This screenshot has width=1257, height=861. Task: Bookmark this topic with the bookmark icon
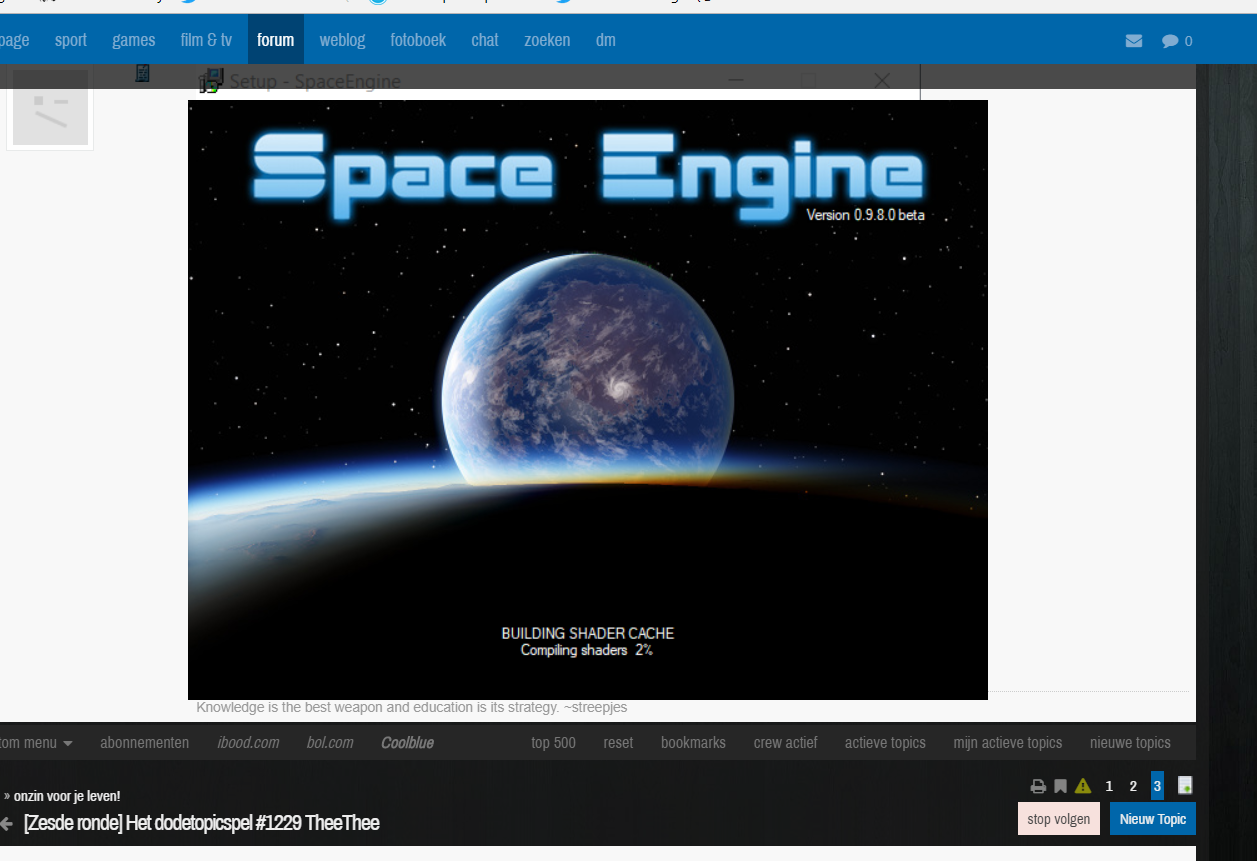click(1060, 786)
